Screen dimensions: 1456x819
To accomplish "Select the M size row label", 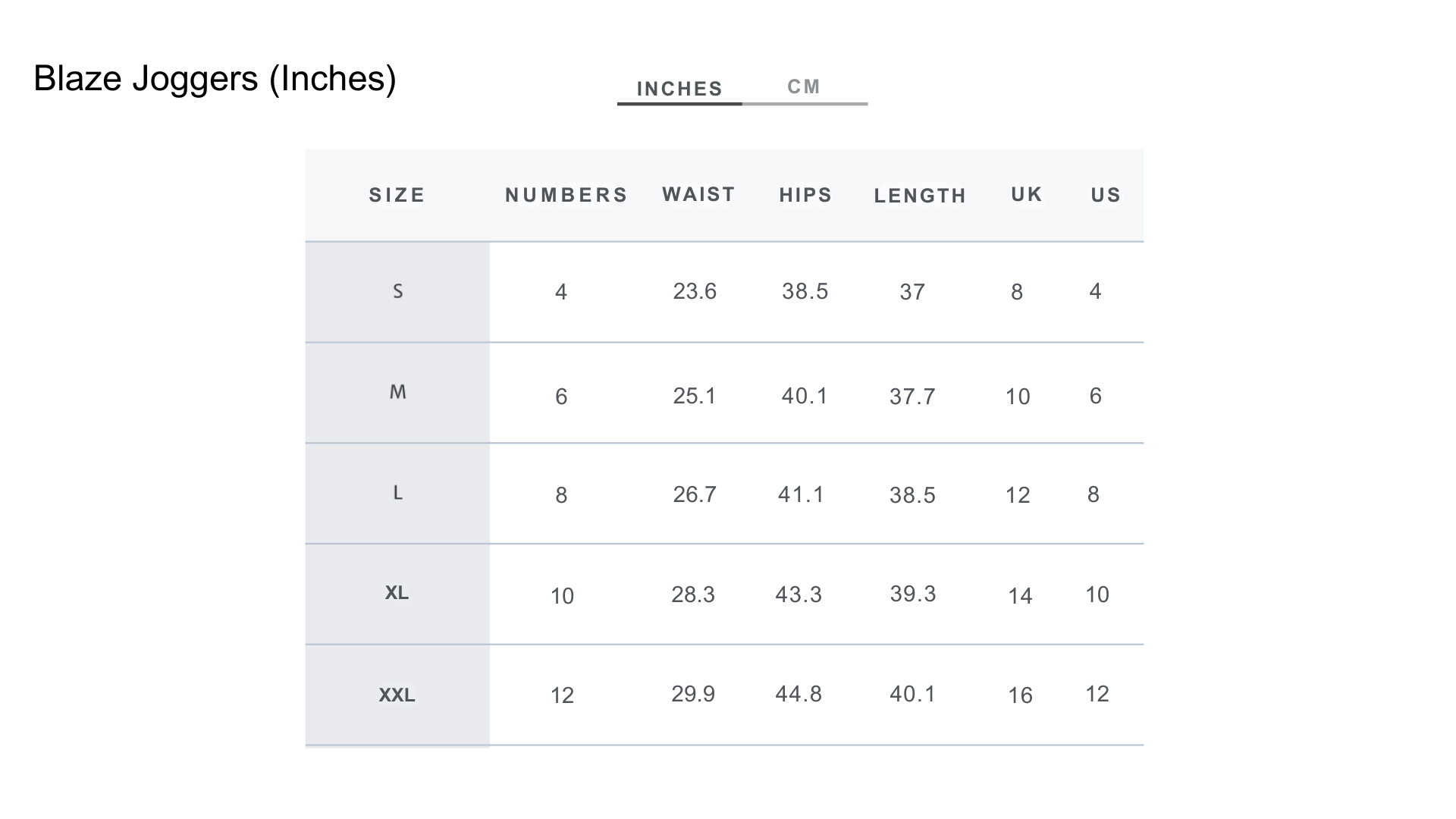I will (x=397, y=392).
